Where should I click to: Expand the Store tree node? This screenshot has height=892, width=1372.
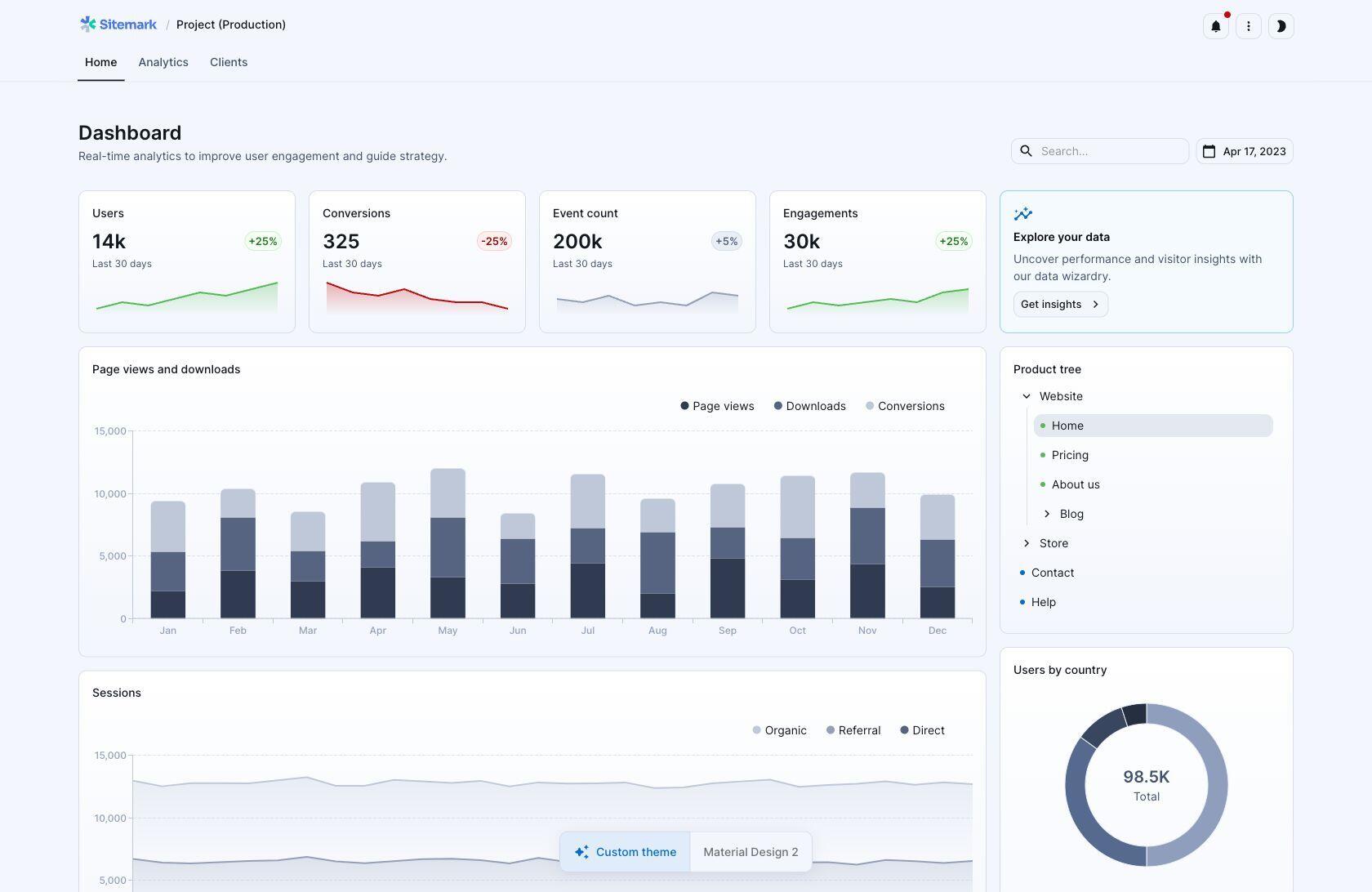point(1027,543)
